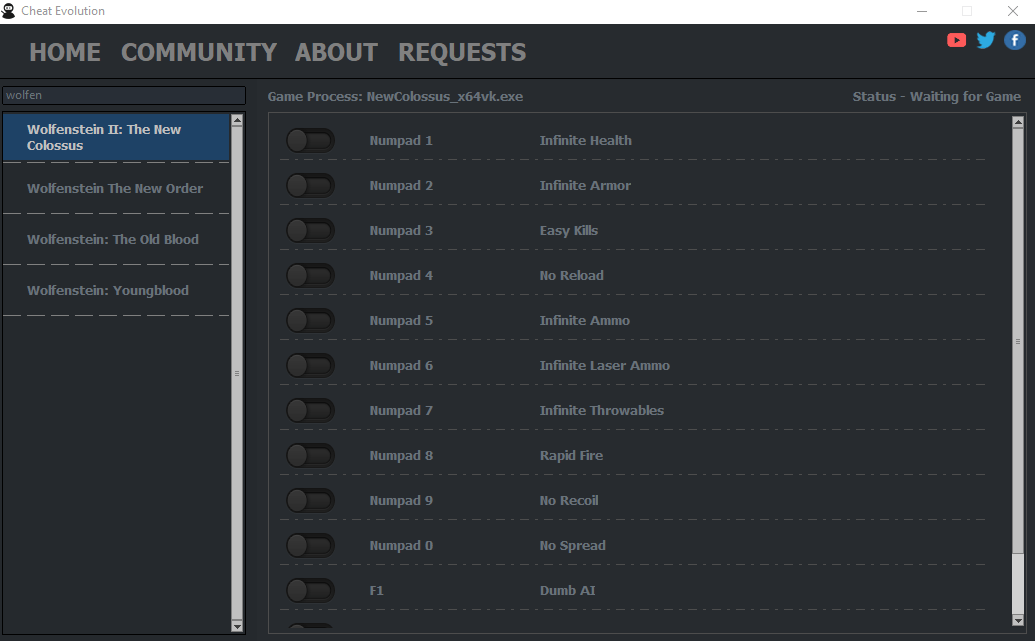The height and width of the screenshot is (641, 1035).
Task: Click cheat list scrollbar up arrow
Action: pos(1018,121)
